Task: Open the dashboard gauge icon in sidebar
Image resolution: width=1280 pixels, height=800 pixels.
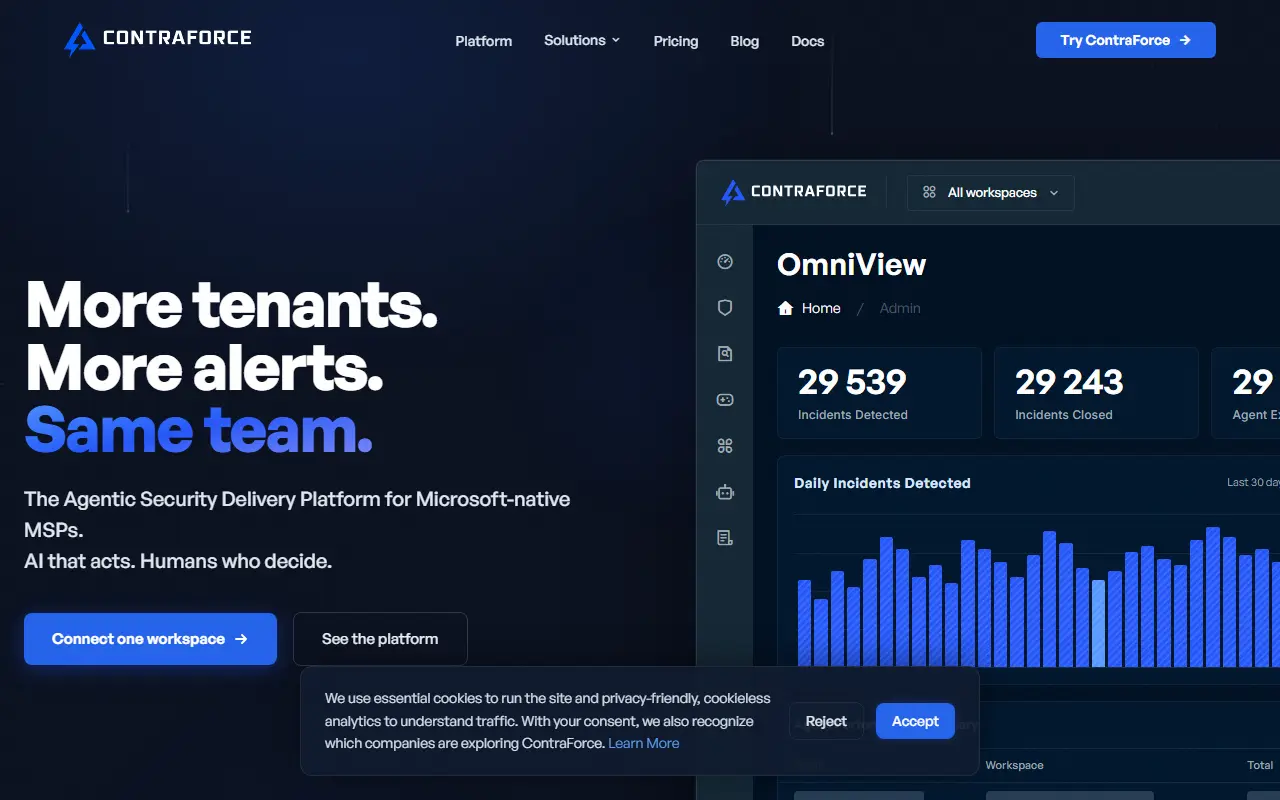Action: coord(725,262)
